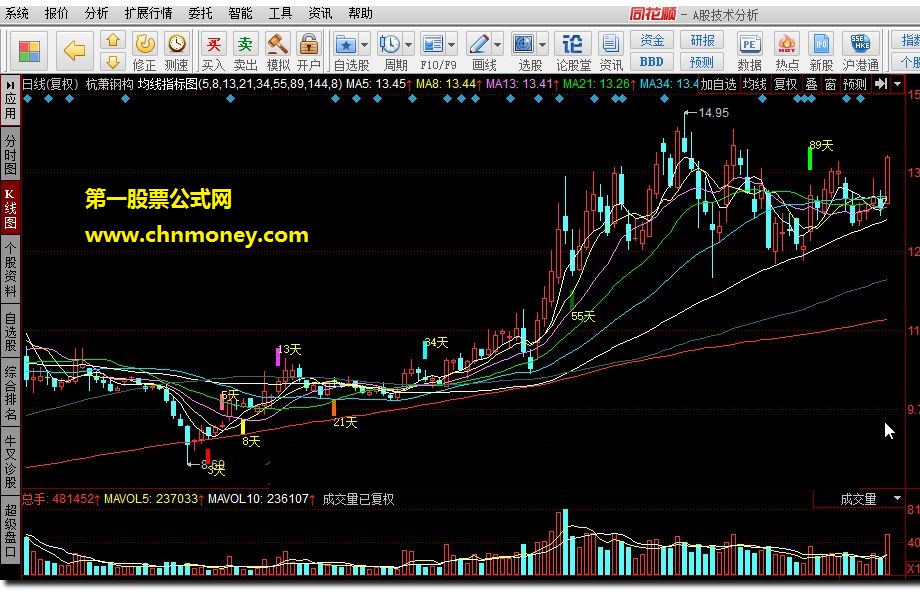Image resolution: width=920 pixels, height=591 pixels.
Task: Click the BBD toolbar button
Action: [652, 62]
